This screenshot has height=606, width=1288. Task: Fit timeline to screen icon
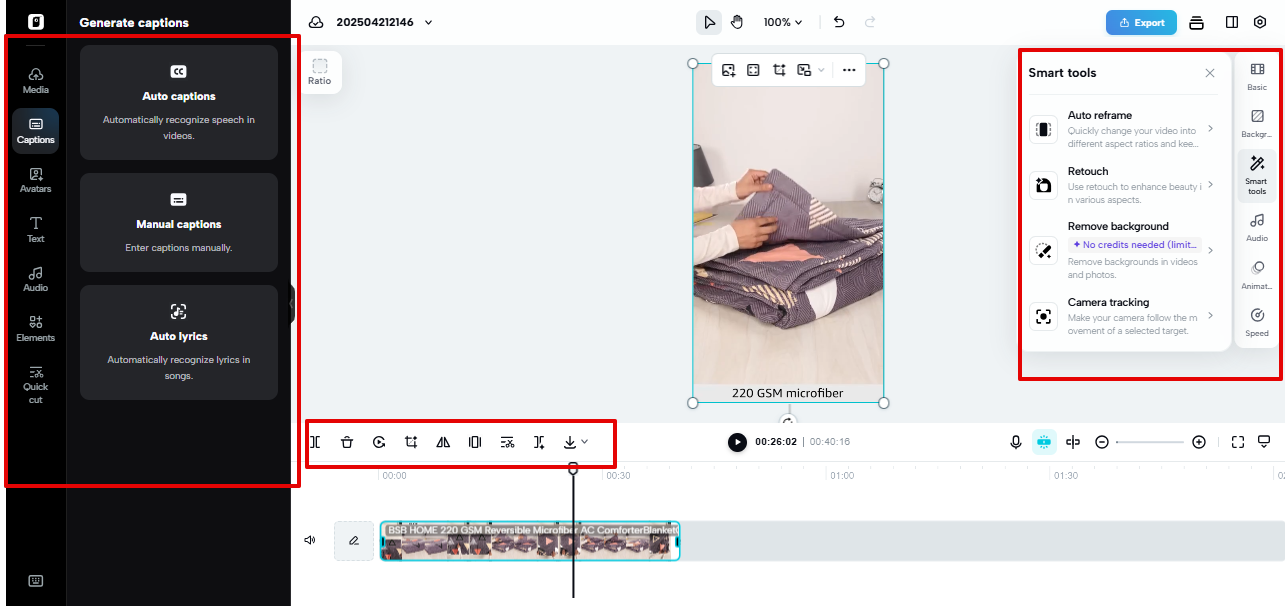click(x=1238, y=442)
